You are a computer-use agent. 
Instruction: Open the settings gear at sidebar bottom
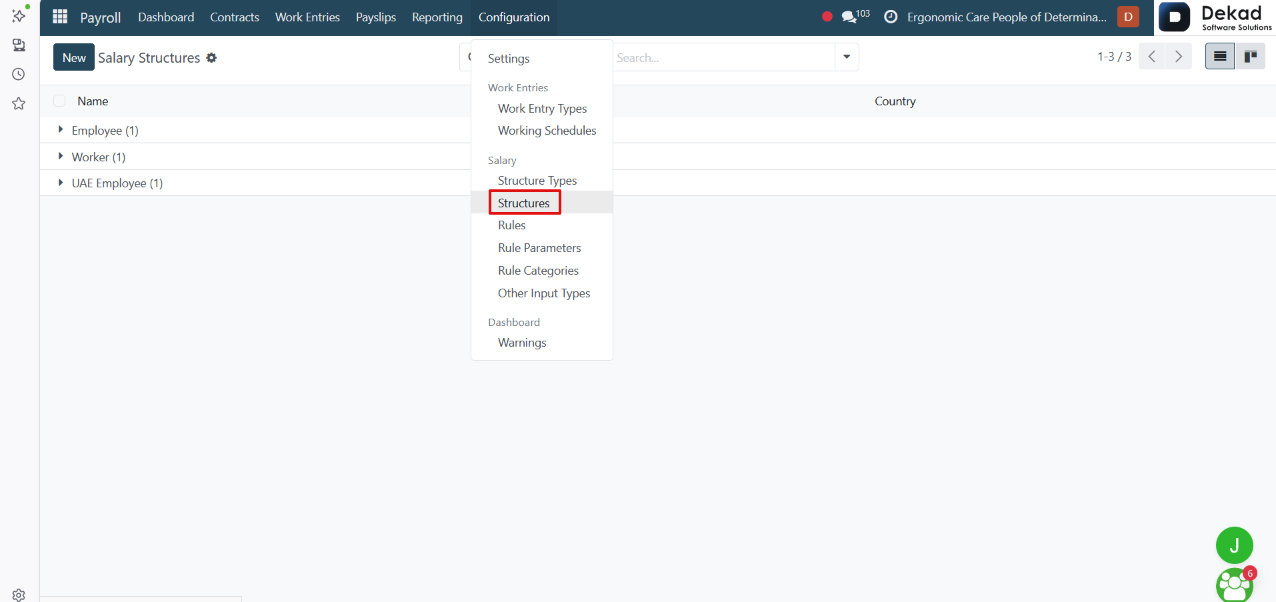tap(18, 594)
